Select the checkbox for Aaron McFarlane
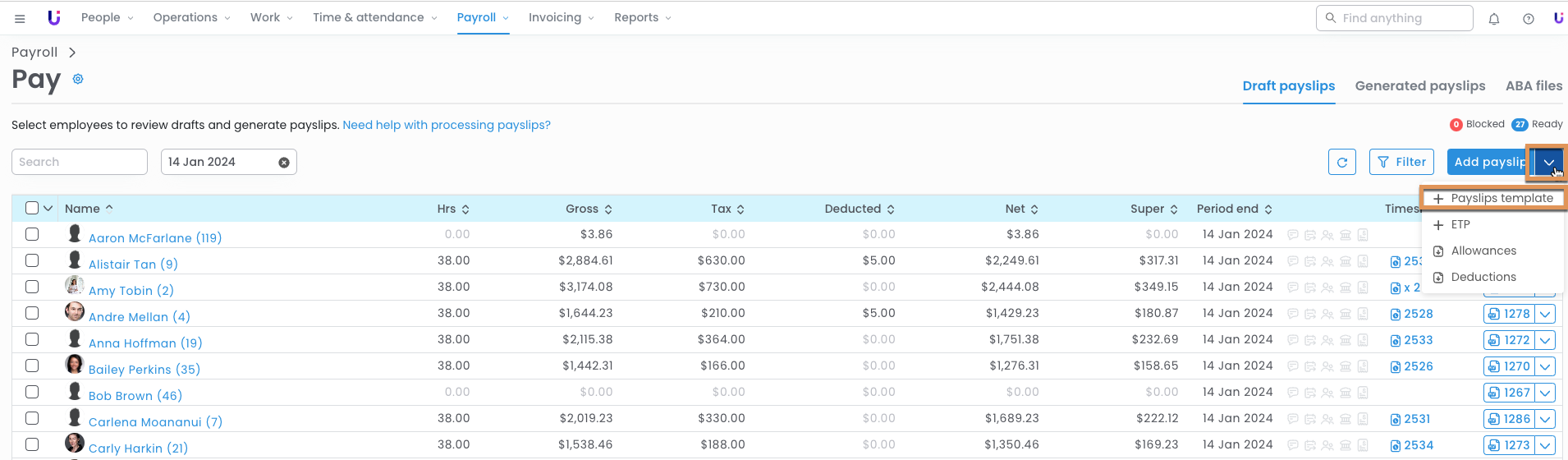1568x460 pixels. (32, 234)
